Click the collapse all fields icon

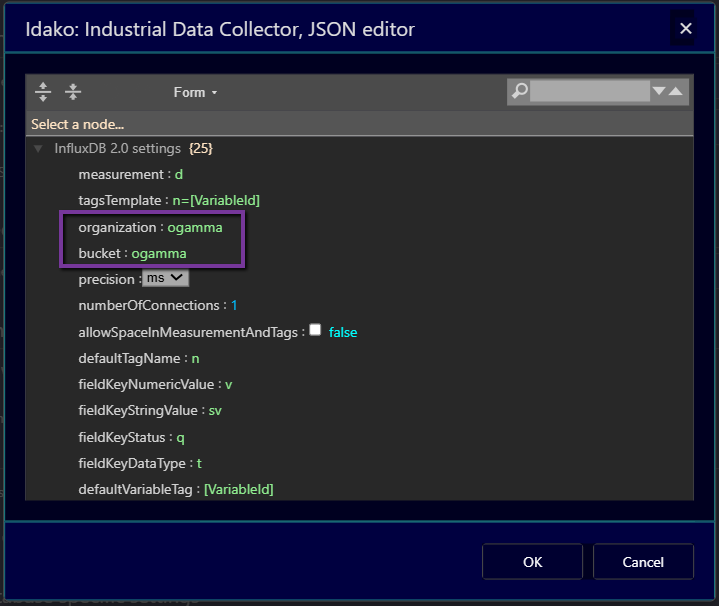(73, 92)
